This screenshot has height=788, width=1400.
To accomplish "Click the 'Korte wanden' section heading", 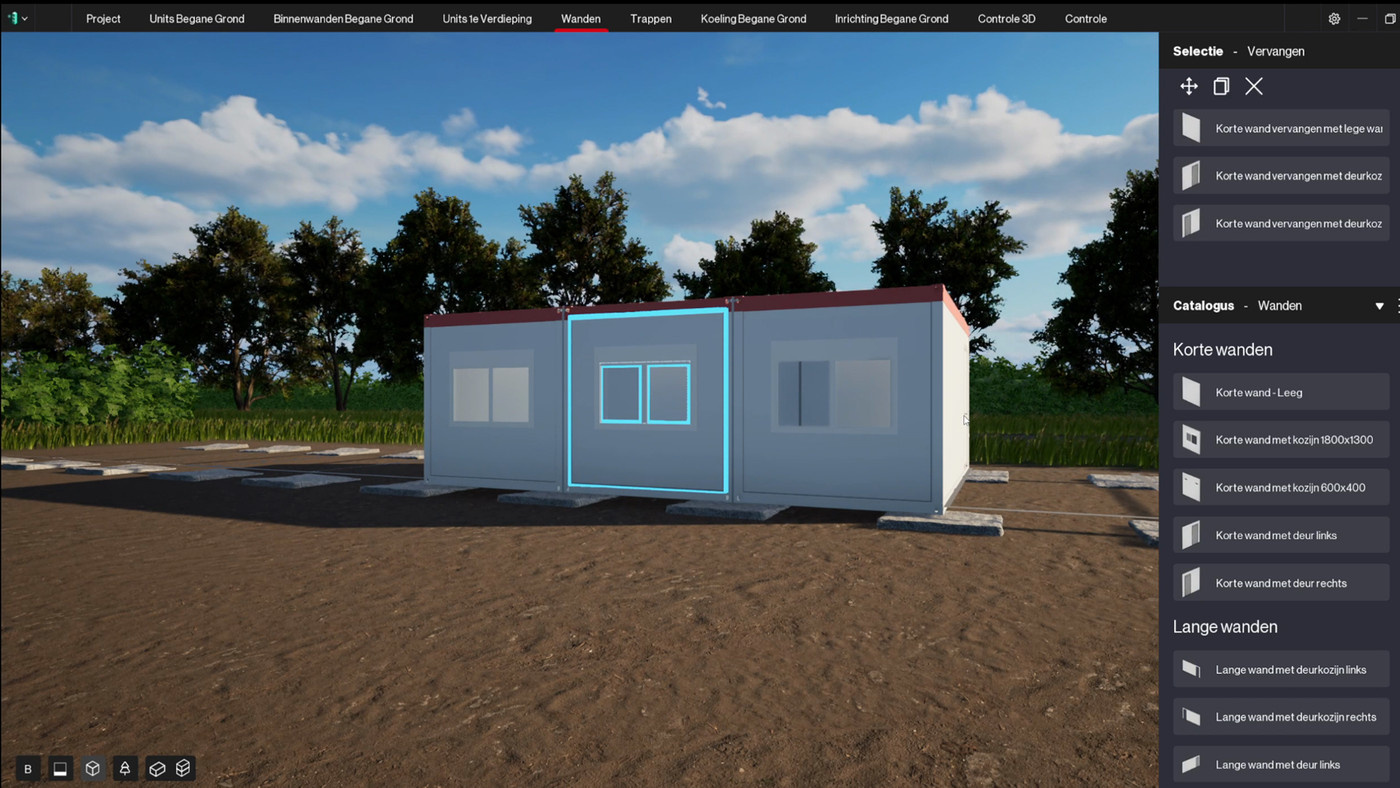I will [x=1222, y=350].
